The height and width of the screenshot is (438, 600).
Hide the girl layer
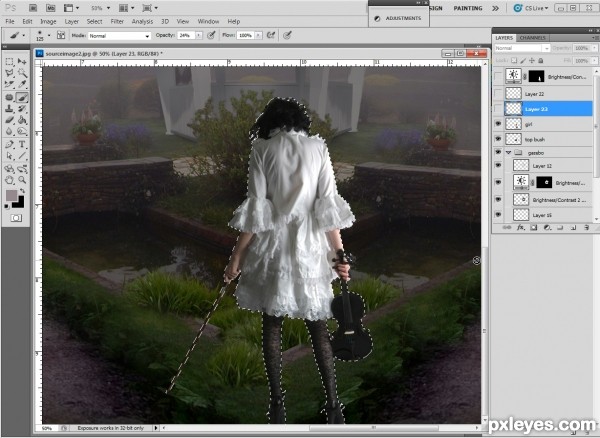(x=498, y=124)
